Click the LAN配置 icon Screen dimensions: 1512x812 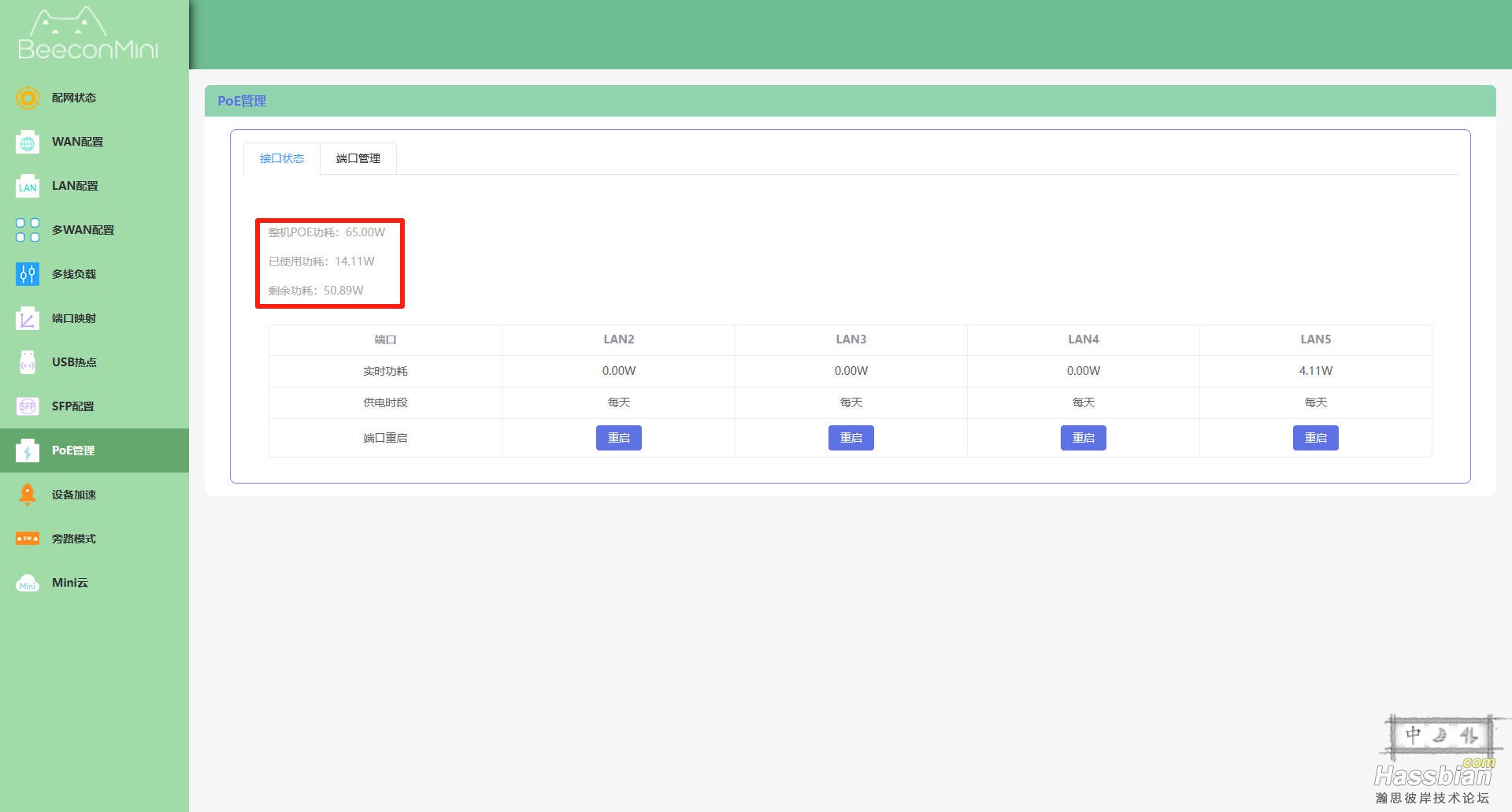[x=28, y=186]
